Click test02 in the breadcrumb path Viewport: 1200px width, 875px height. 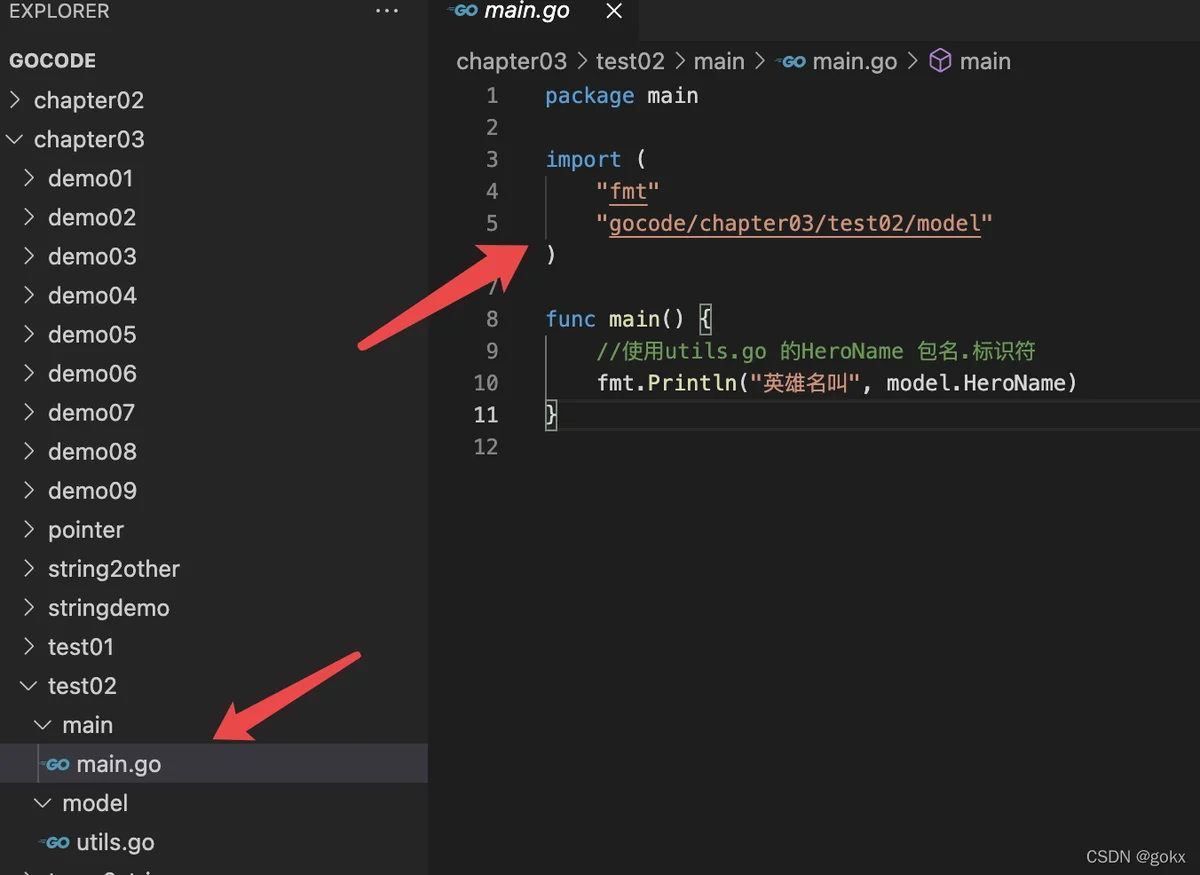click(x=630, y=62)
